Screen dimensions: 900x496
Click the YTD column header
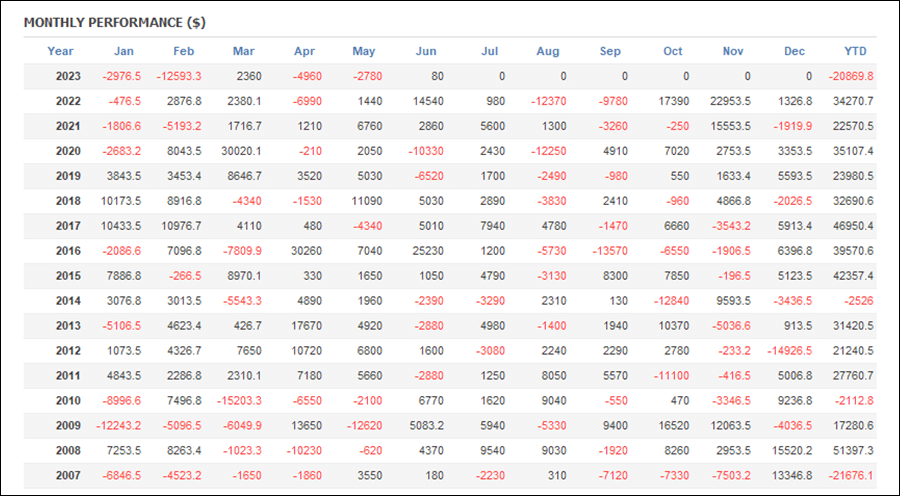click(855, 51)
